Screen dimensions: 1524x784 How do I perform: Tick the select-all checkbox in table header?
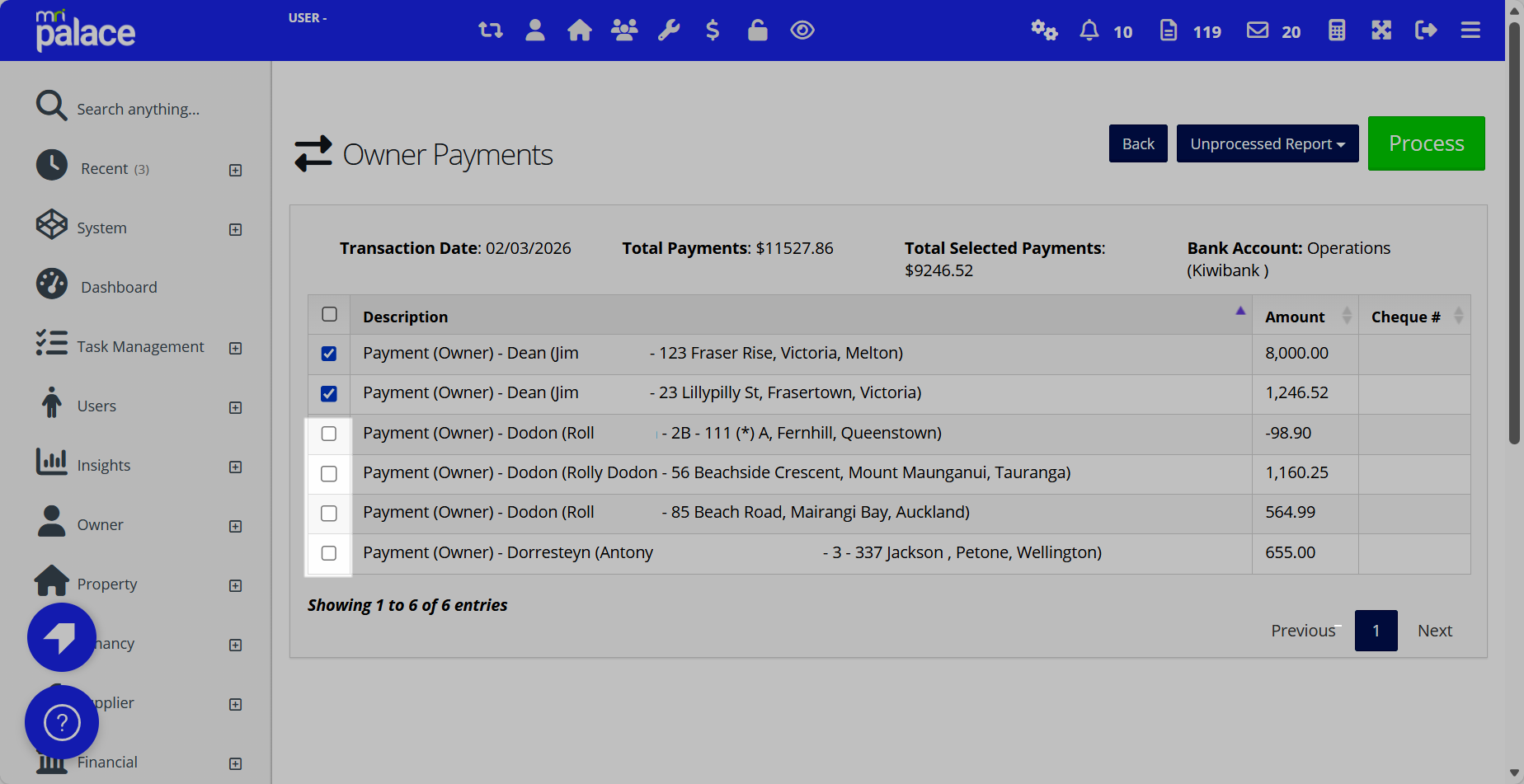[x=330, y=314]
